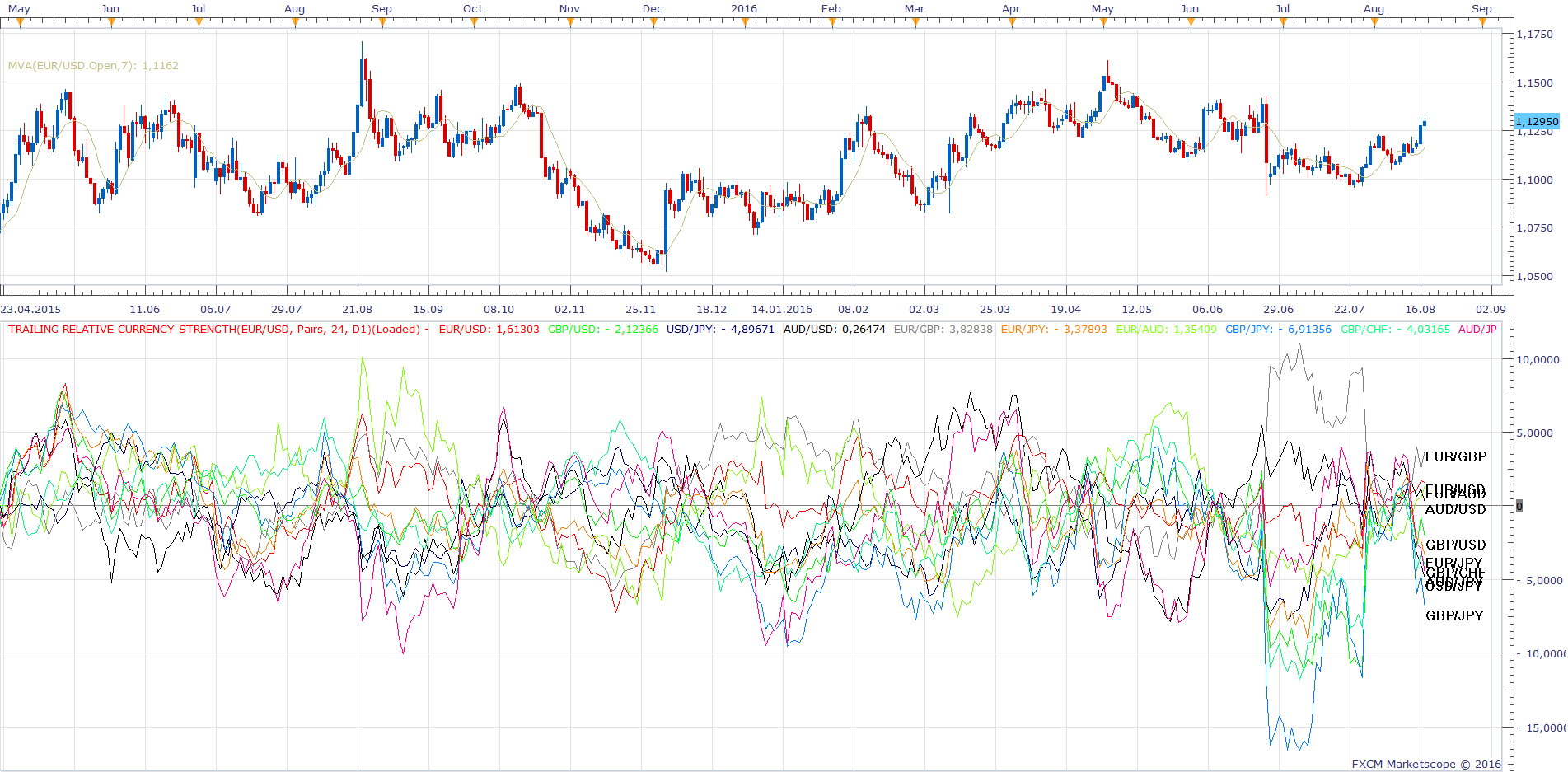
Task: Click the orange marker under Feb
Action: point(833,23)
